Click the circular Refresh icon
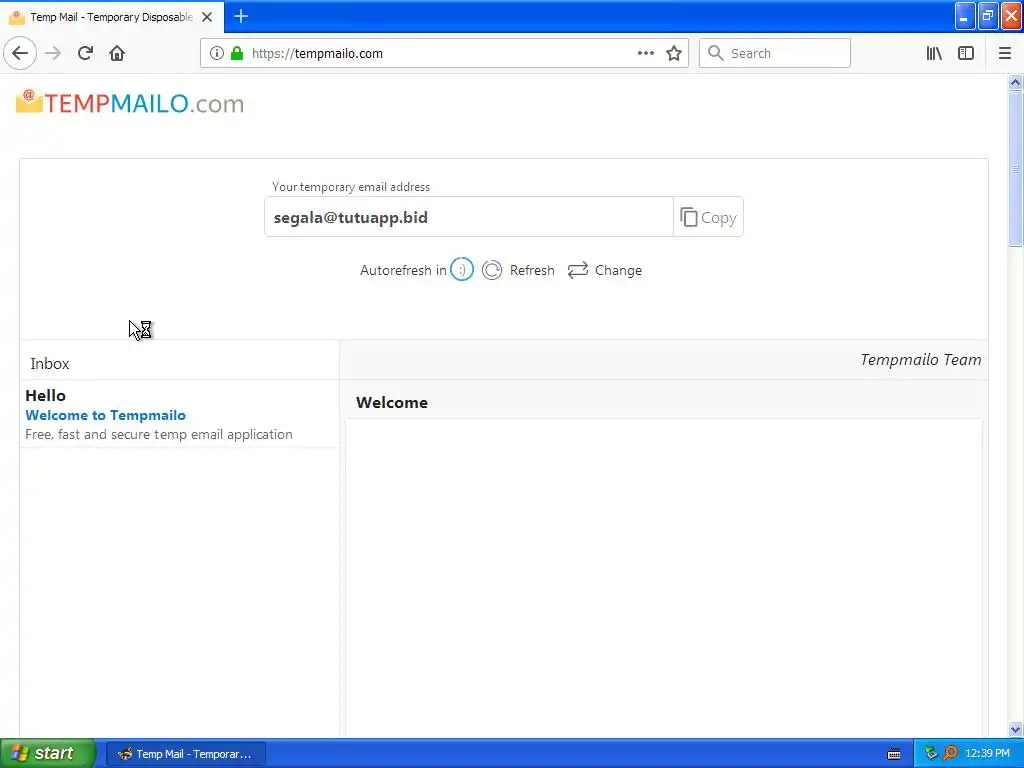 pyautogui.click(x=492, y=270)
